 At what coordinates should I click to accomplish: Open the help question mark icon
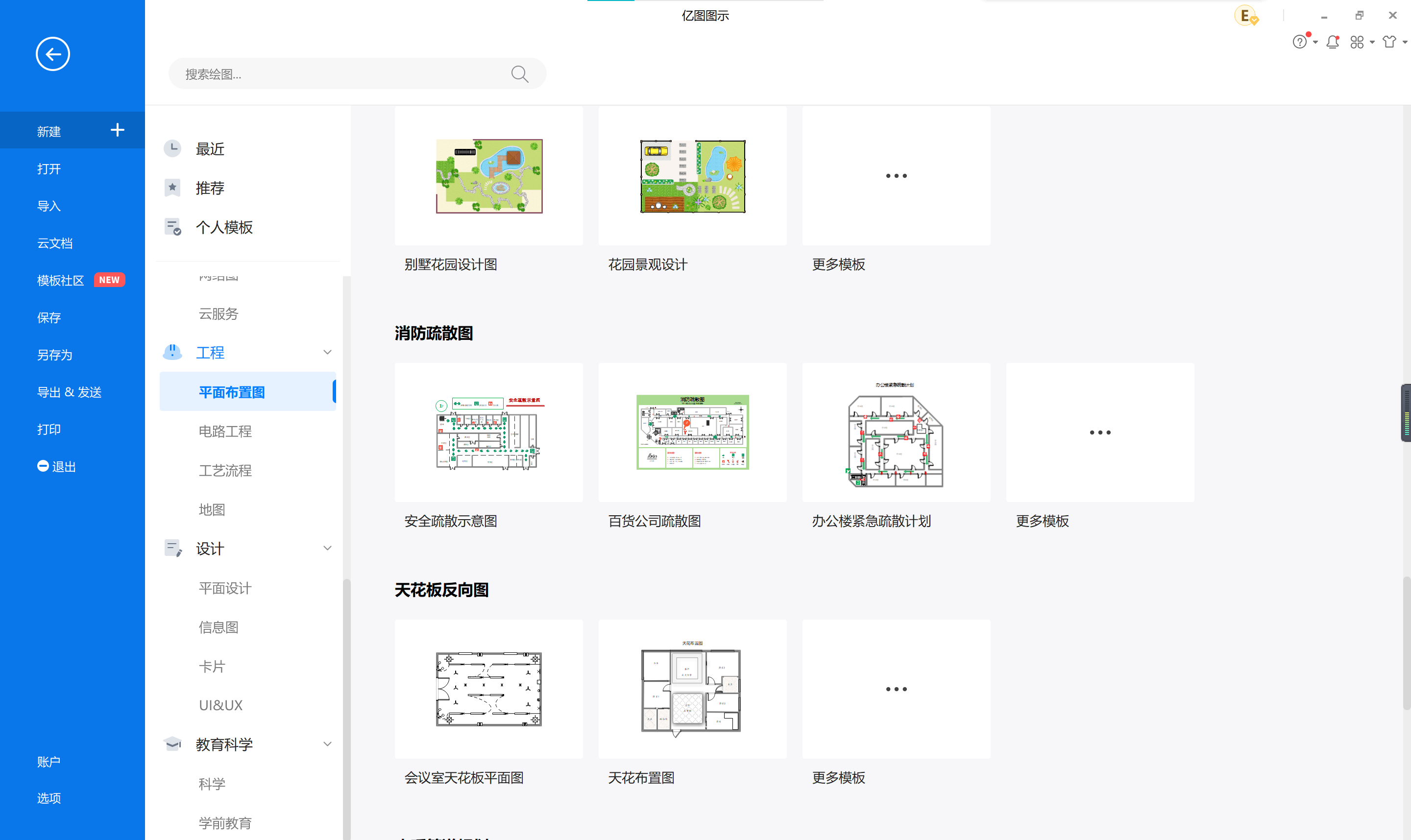(1299, 42)
